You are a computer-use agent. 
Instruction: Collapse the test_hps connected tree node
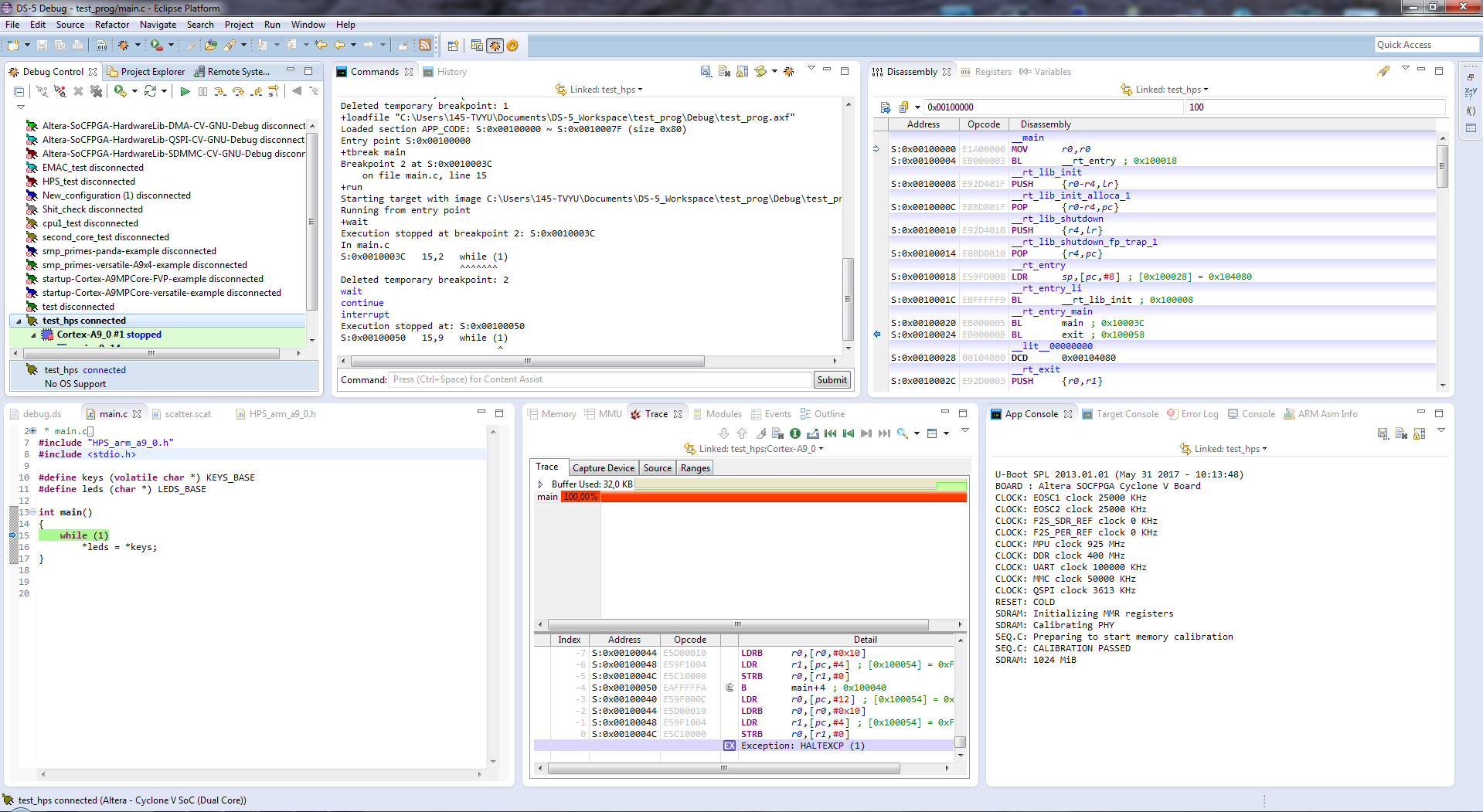(19, 321)
